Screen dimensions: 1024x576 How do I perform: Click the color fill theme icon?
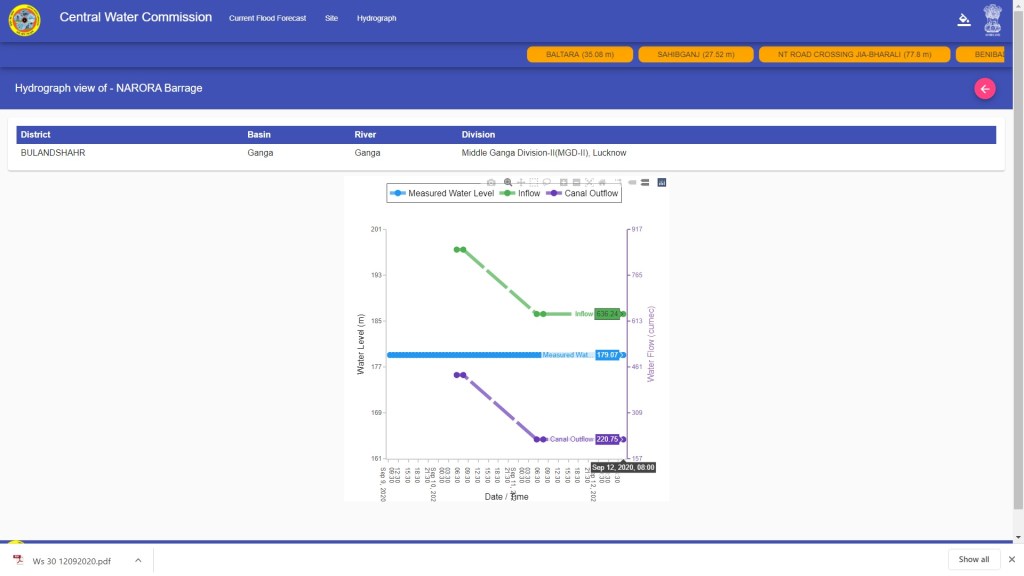click(964, 19)
